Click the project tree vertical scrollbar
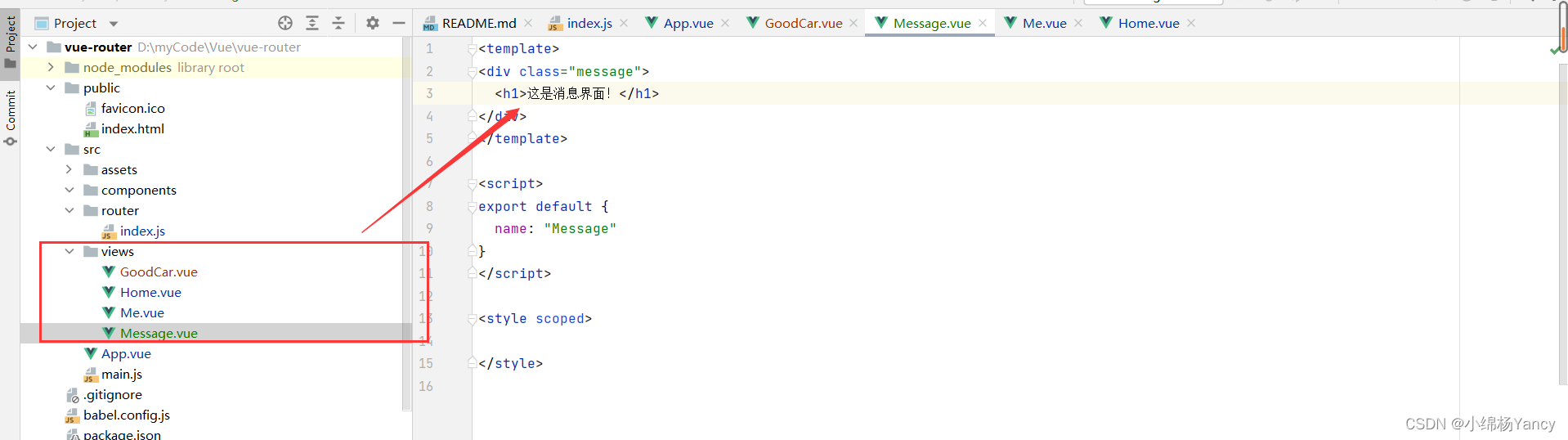 pos(406,222)
